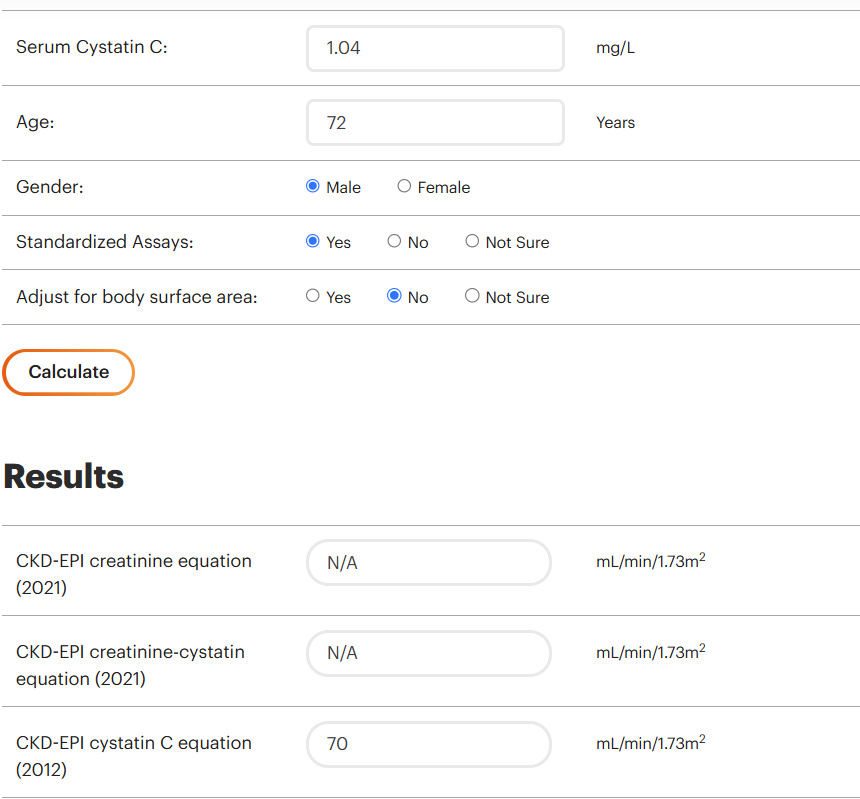Image resolution: width=860 pixels, height=799 pixels.
Task: Click the Serum Cystatin C label
Action: click(x=92, y=47)
